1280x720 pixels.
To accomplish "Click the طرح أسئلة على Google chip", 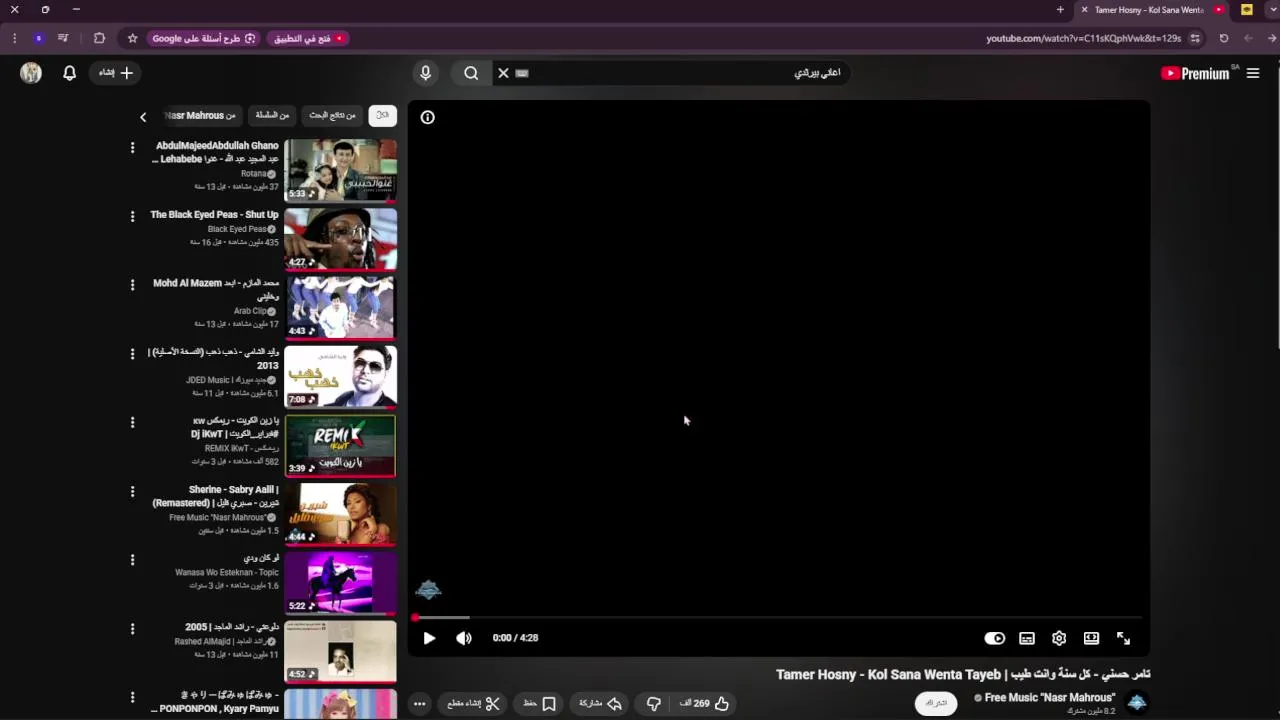I will [x=204, y=38].
